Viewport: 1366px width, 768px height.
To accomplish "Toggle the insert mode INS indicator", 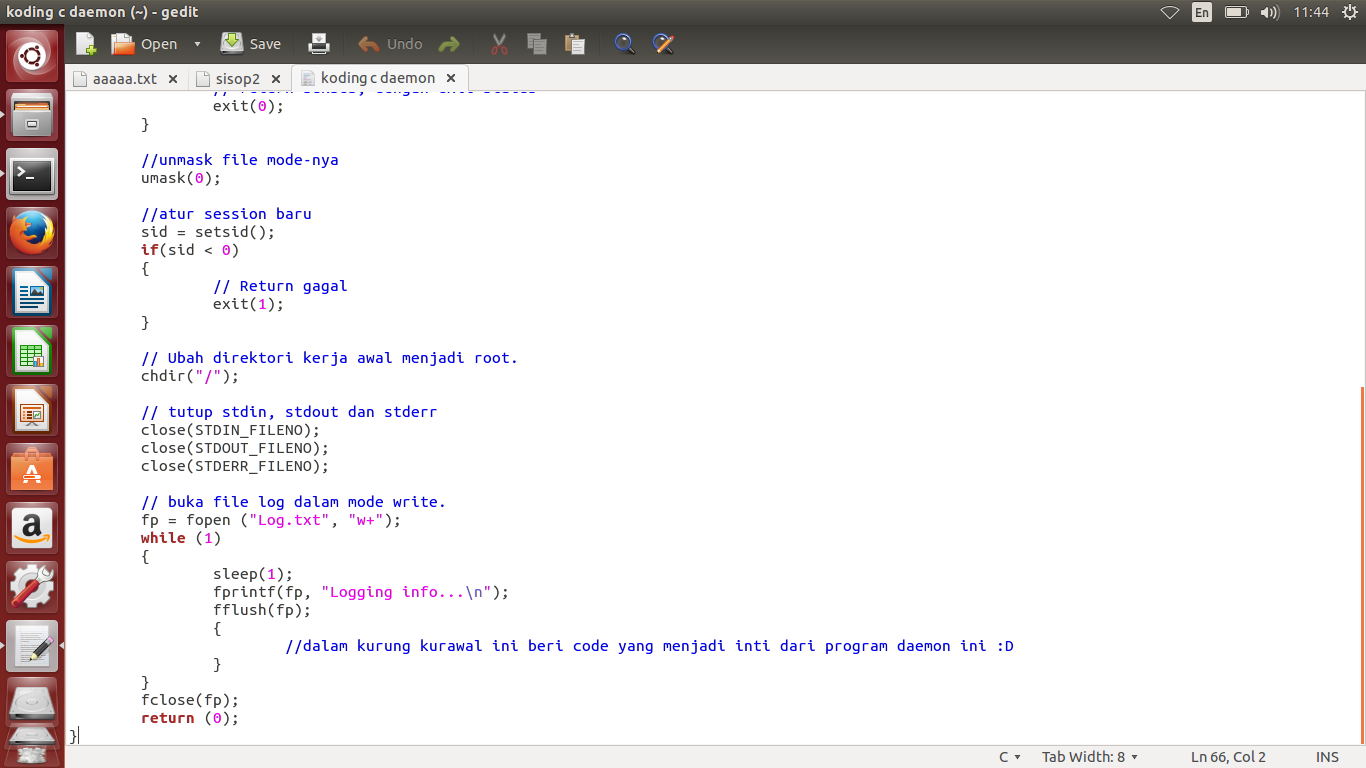I will (1327, 757).
